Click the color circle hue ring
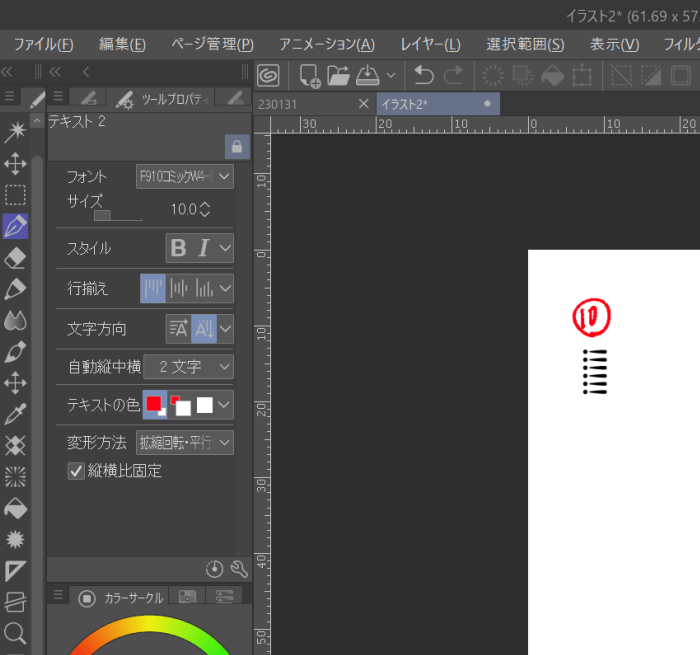Viewport: 700px width, 655px height. tap(150, 622)
